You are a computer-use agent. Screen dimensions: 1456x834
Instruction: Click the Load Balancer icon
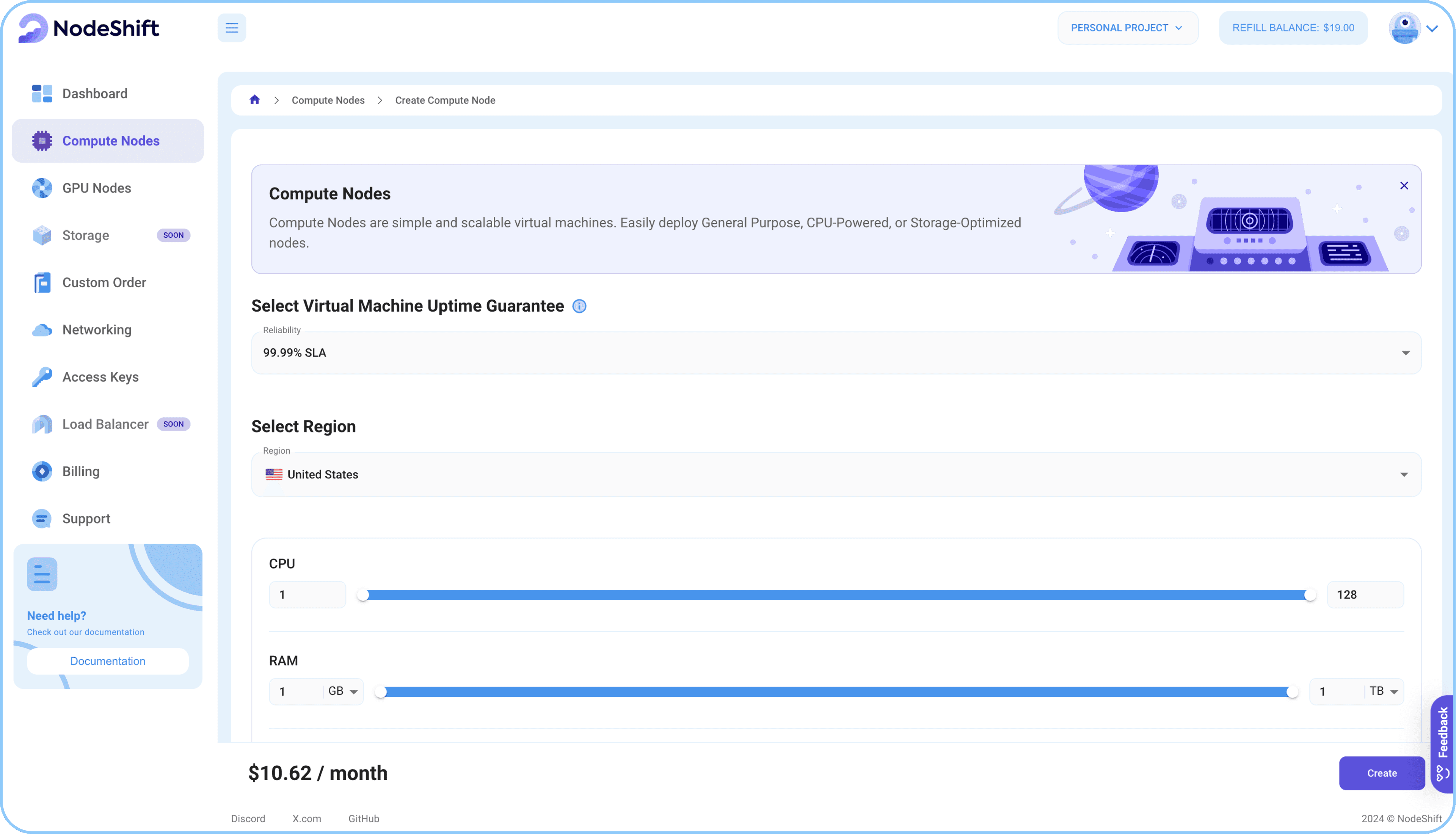(42, 425)
